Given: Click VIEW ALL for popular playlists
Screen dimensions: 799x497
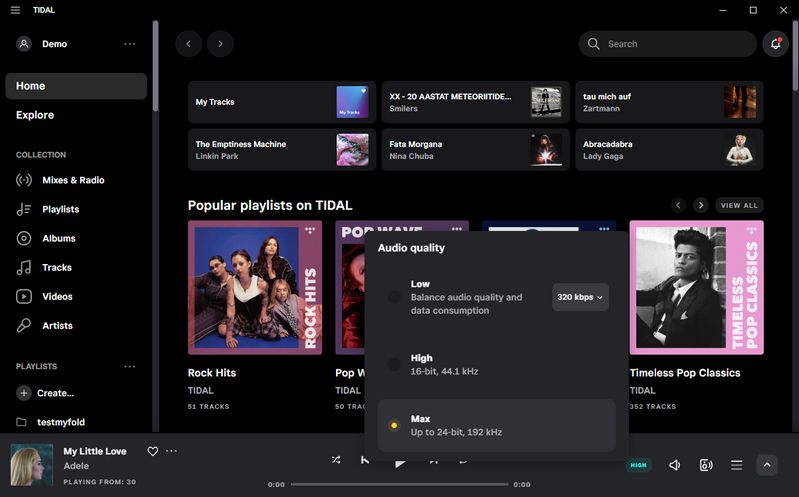Looking at the screenshot, I should coord(739,205).
